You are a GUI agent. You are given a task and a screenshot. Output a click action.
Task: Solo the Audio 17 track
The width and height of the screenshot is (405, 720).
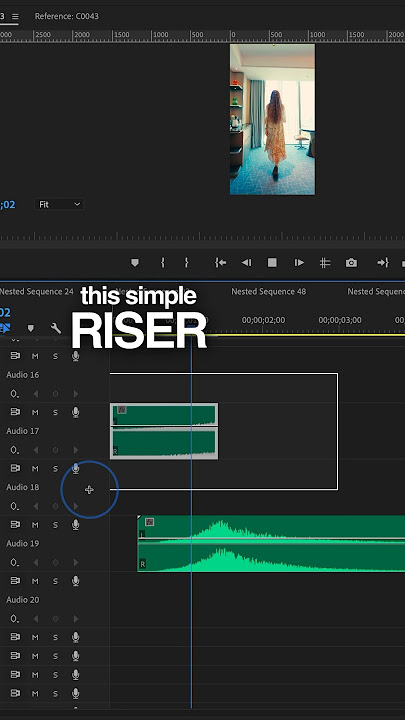click(x=55, y=412)
